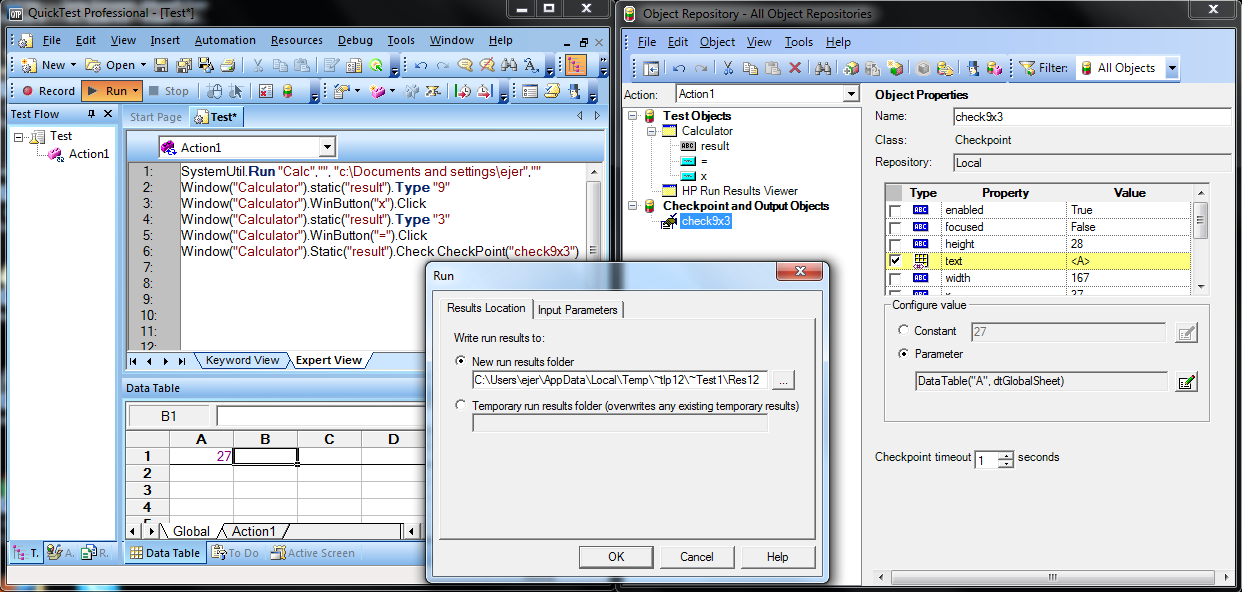Click the Cut icon in Object Repository toolbar

(728, 68)
